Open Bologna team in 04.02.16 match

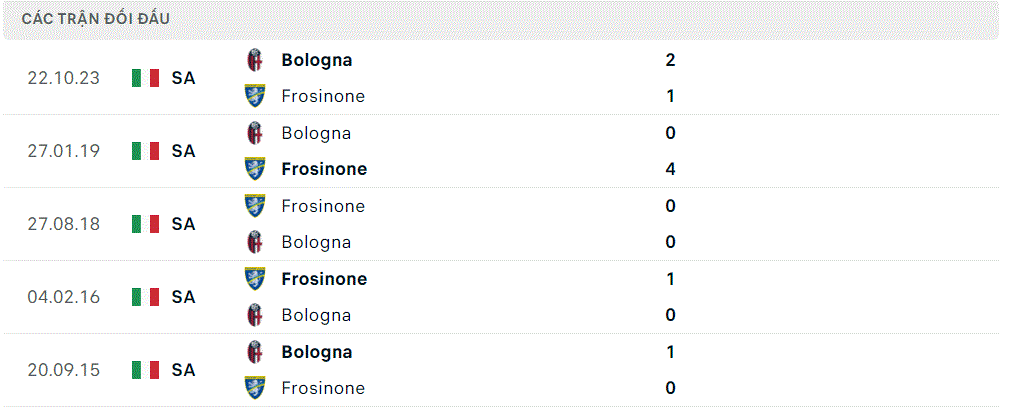[x=316, y=316]
